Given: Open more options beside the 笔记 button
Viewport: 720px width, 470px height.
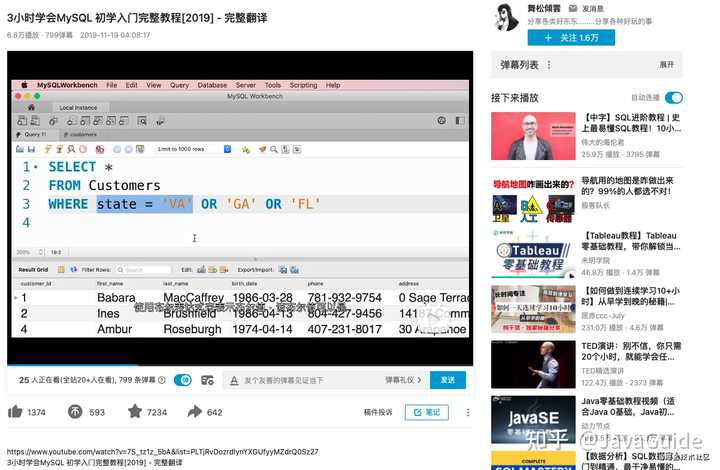Looking at the screenshot, I should [467, 412].
